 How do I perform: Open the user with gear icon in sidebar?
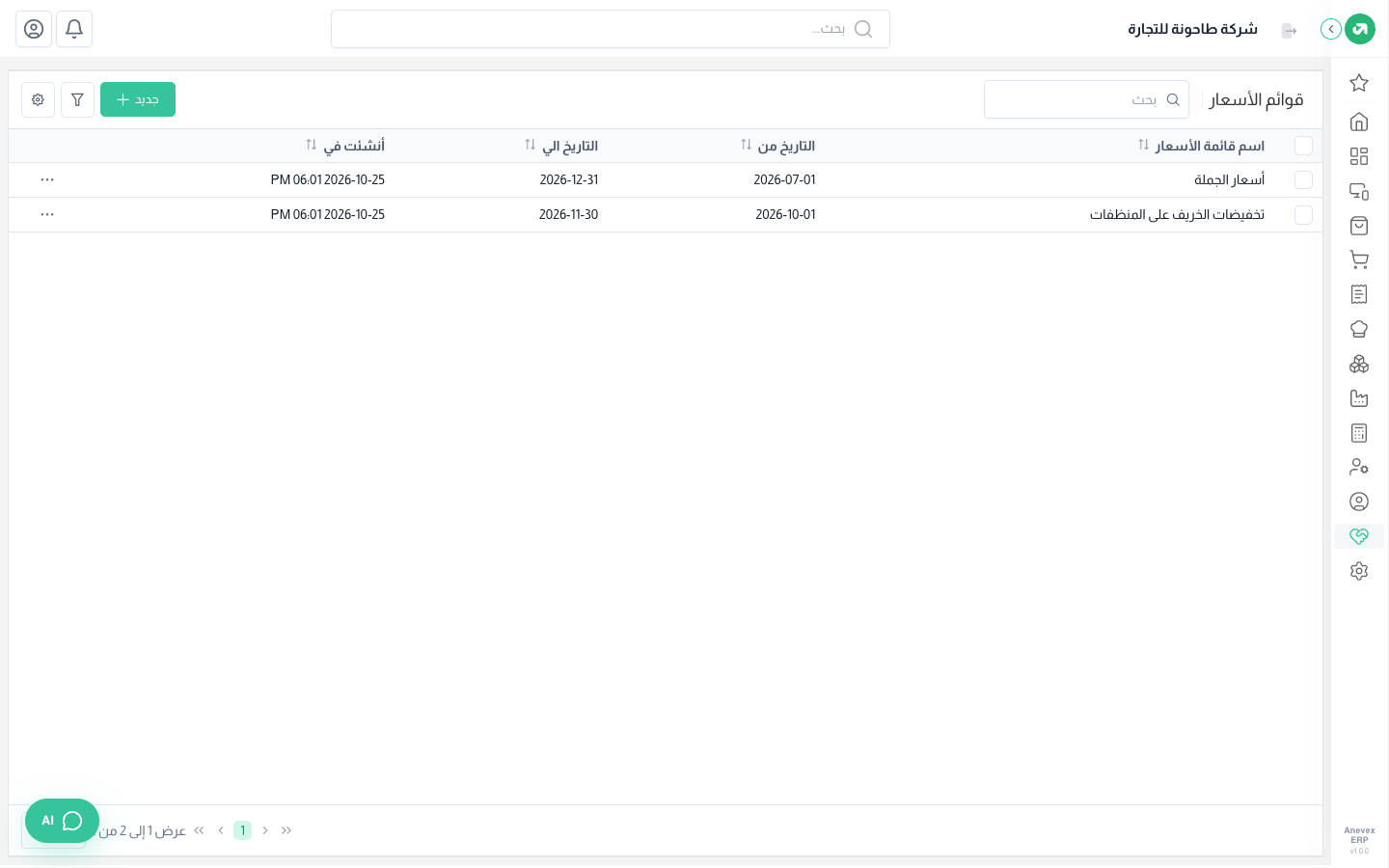pyautogui.click(x=1359, y=467)
